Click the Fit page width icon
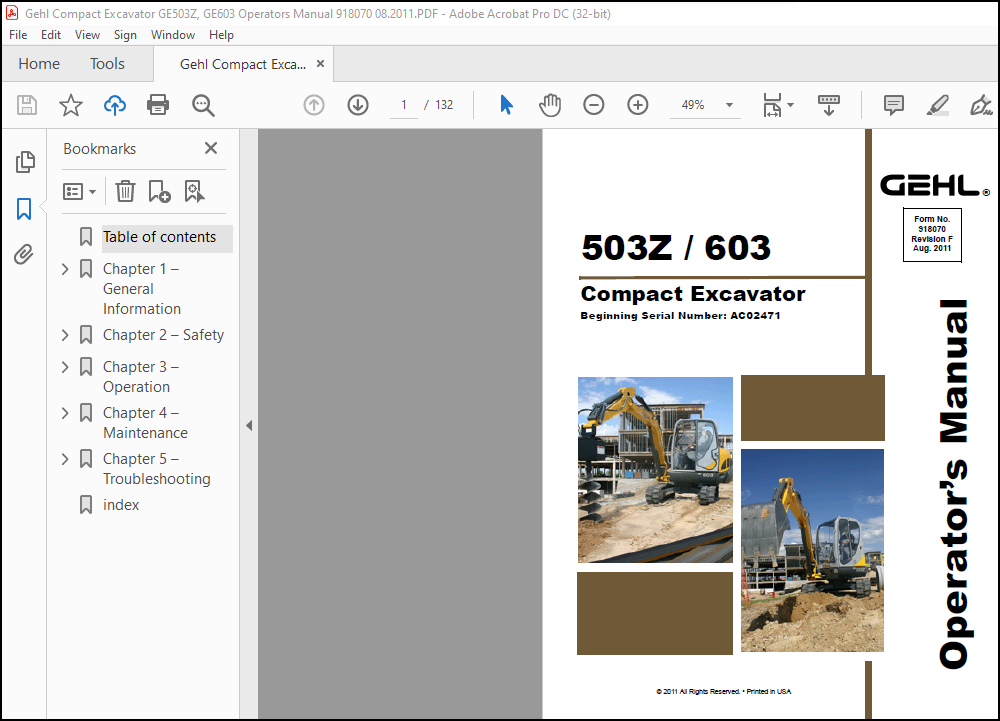Screen dimensions: 1000x721 click(x=772, y=105)
